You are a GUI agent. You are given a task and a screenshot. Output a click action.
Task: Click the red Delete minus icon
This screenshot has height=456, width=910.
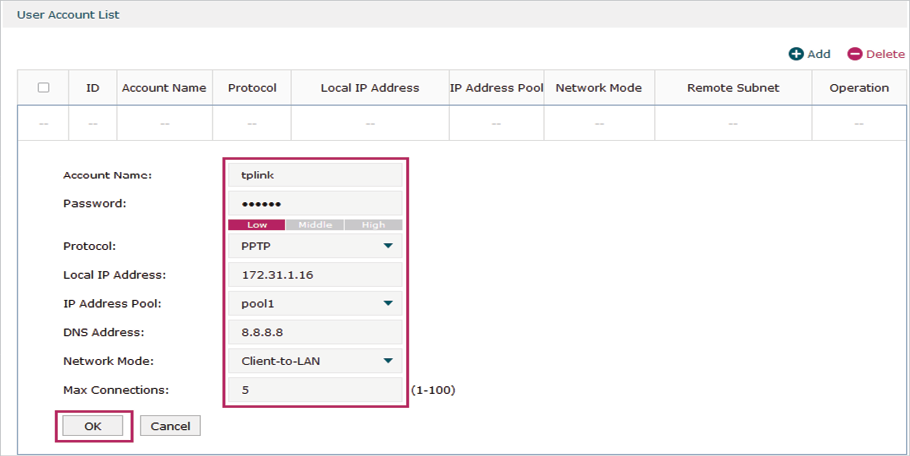tap(855, 54)
